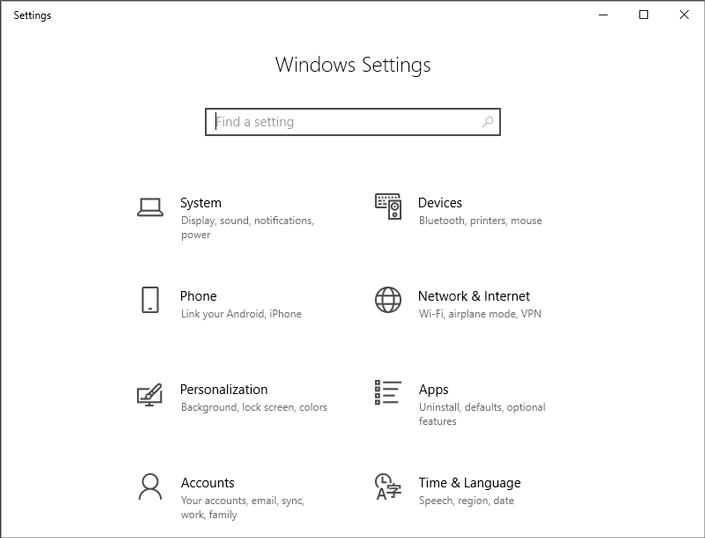Open the Apps heading

coord(433,390)
